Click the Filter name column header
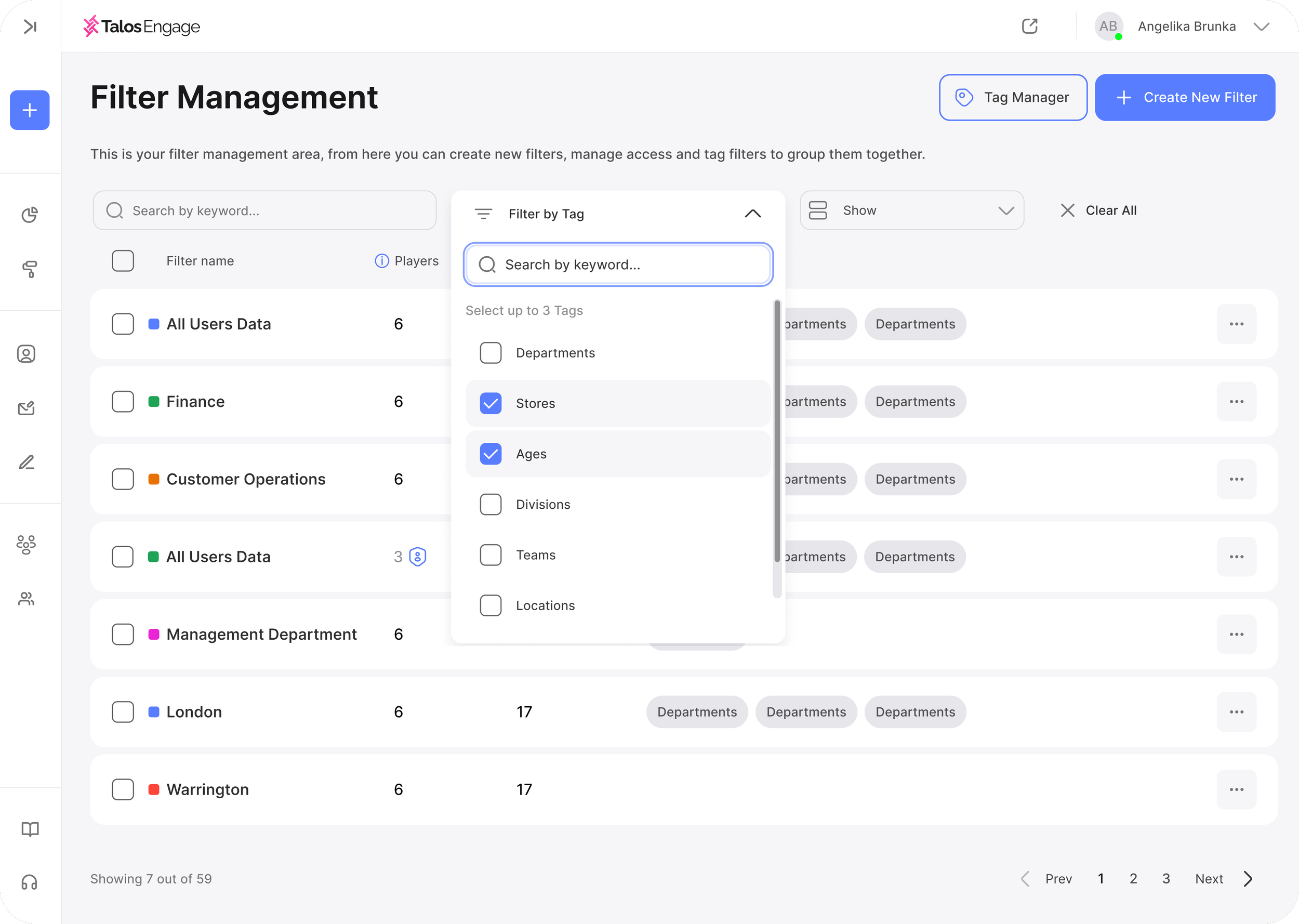The width and height of the screenshot is (1299, 924). (200, 260)
